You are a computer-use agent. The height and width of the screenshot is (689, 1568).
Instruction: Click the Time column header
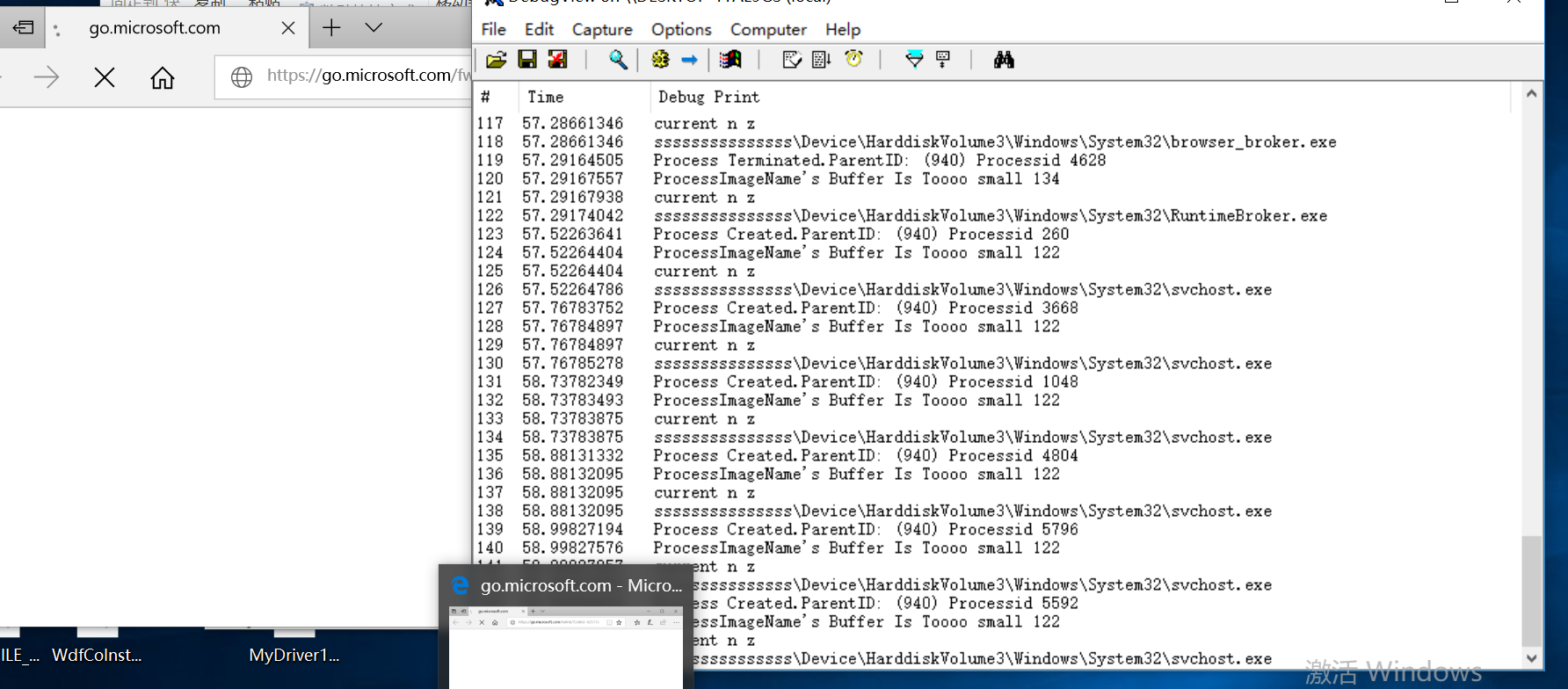click(x=583, y=97)
